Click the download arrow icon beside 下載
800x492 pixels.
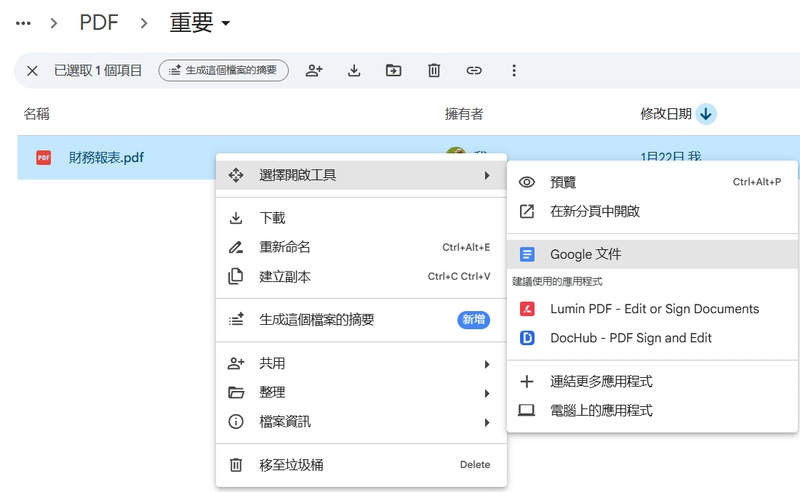tap(236, 218)
